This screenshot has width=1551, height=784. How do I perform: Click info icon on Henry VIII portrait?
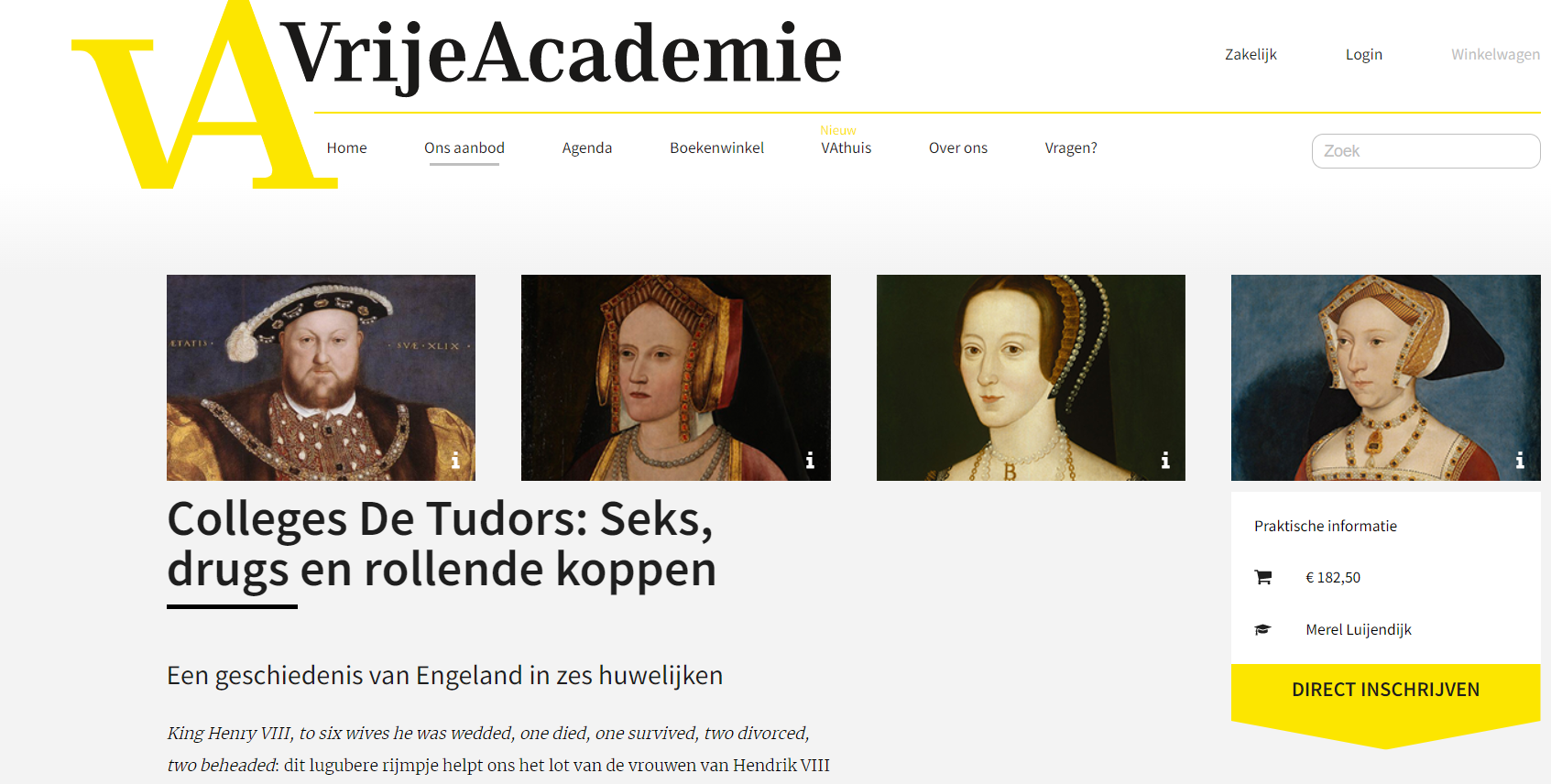click(455, 460)
